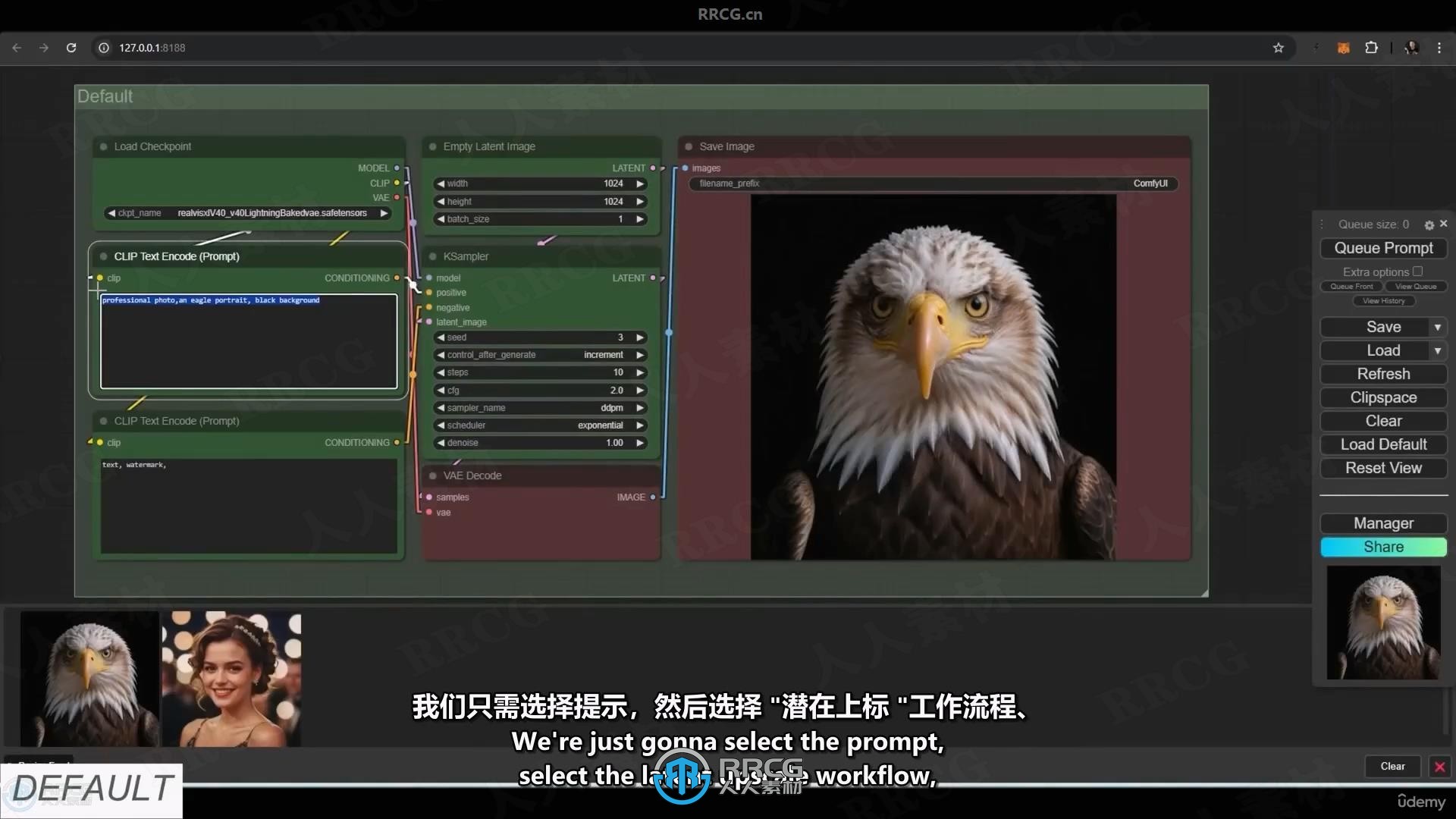Image resolution: width=1456 pixels, height=819 pixels.
Task: Click the red X button in the bottom bar
Action: coord(1439,767)
